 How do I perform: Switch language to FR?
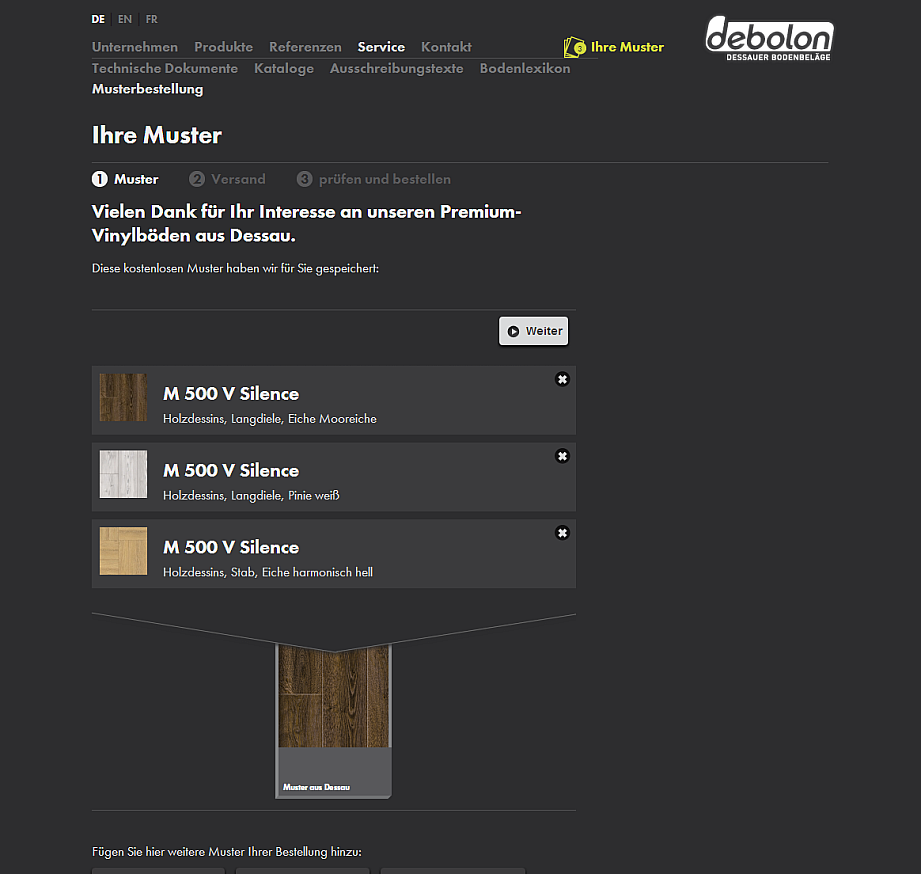(x=152, y=19)
